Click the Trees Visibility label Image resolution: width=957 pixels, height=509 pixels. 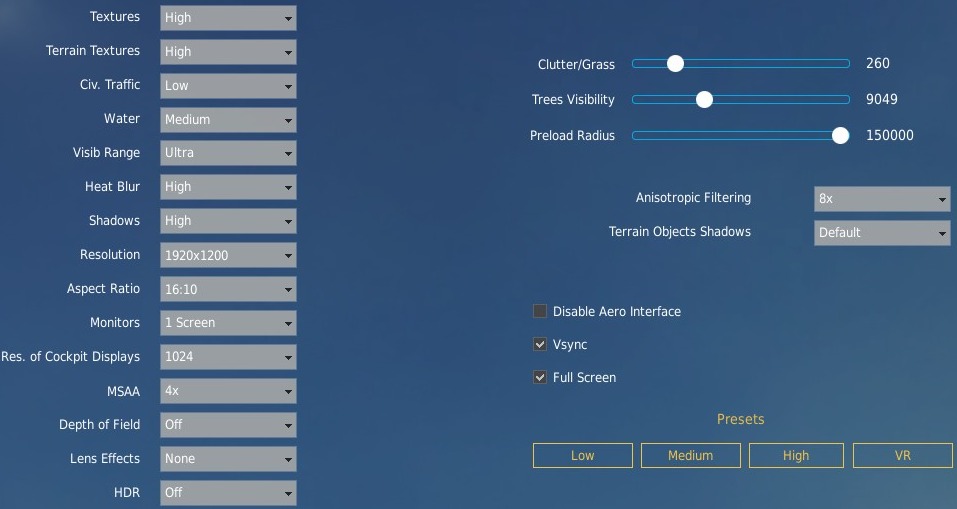click(573, 99)
